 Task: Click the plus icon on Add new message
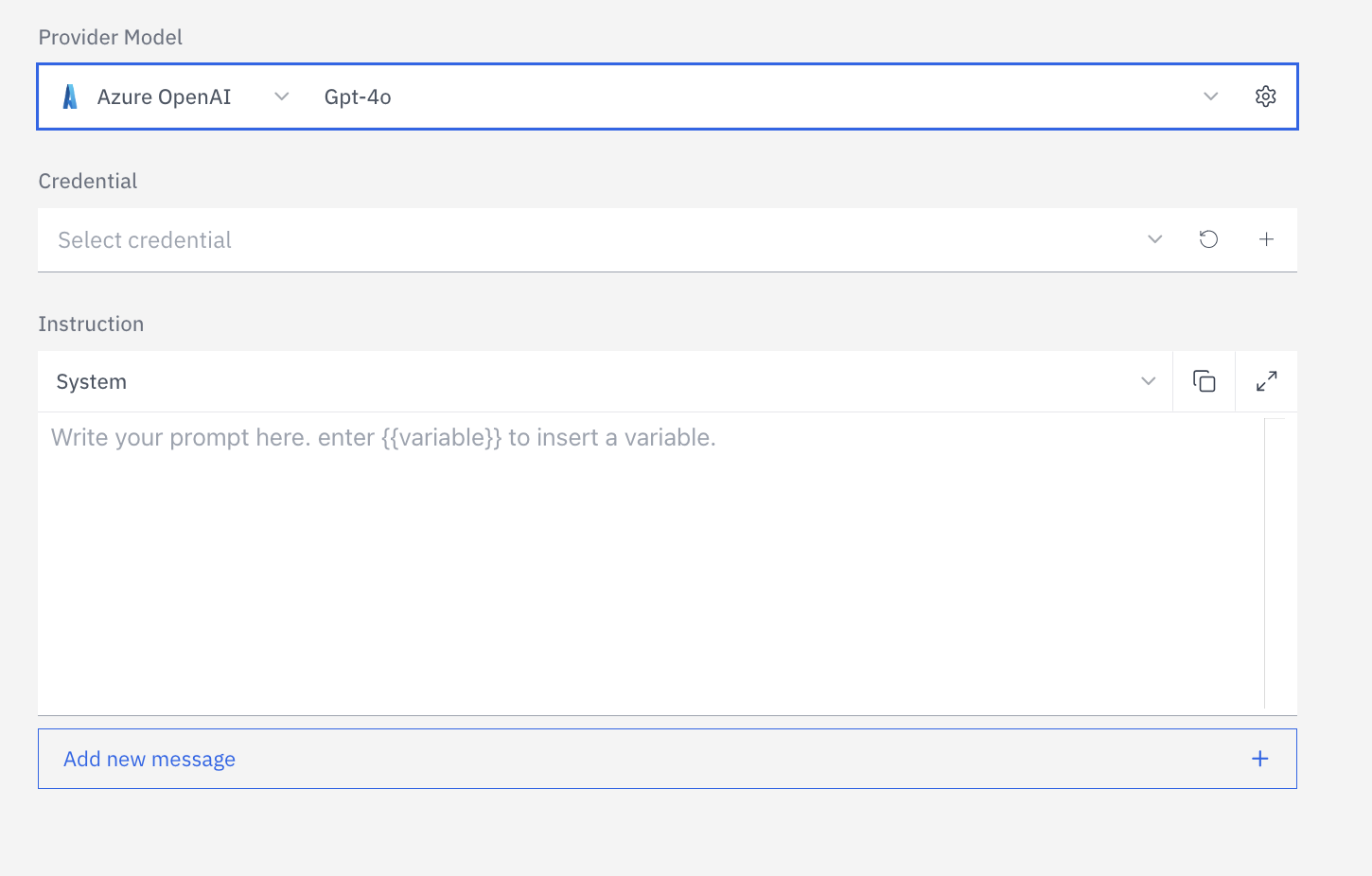coord(1259,758)
